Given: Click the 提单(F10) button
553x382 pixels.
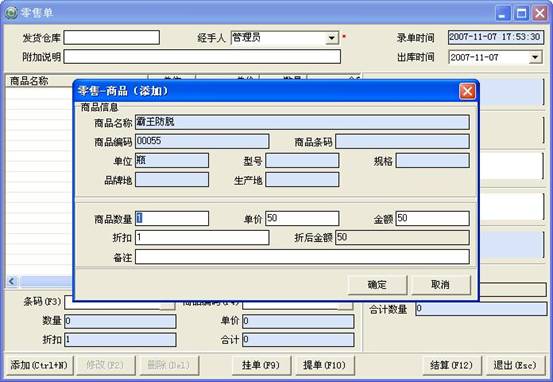Looking at the screenshot, I should point(324,365).
